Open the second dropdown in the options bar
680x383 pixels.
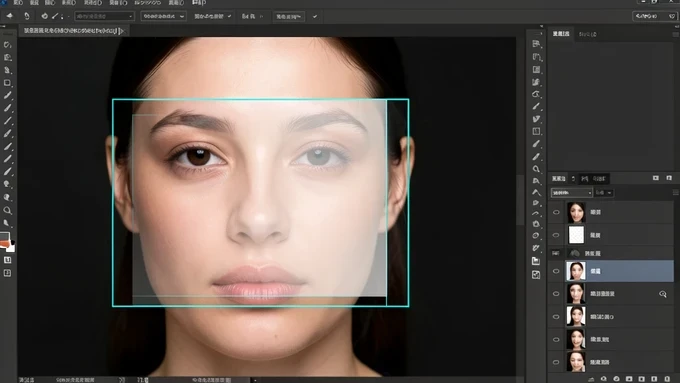[163, 16]
